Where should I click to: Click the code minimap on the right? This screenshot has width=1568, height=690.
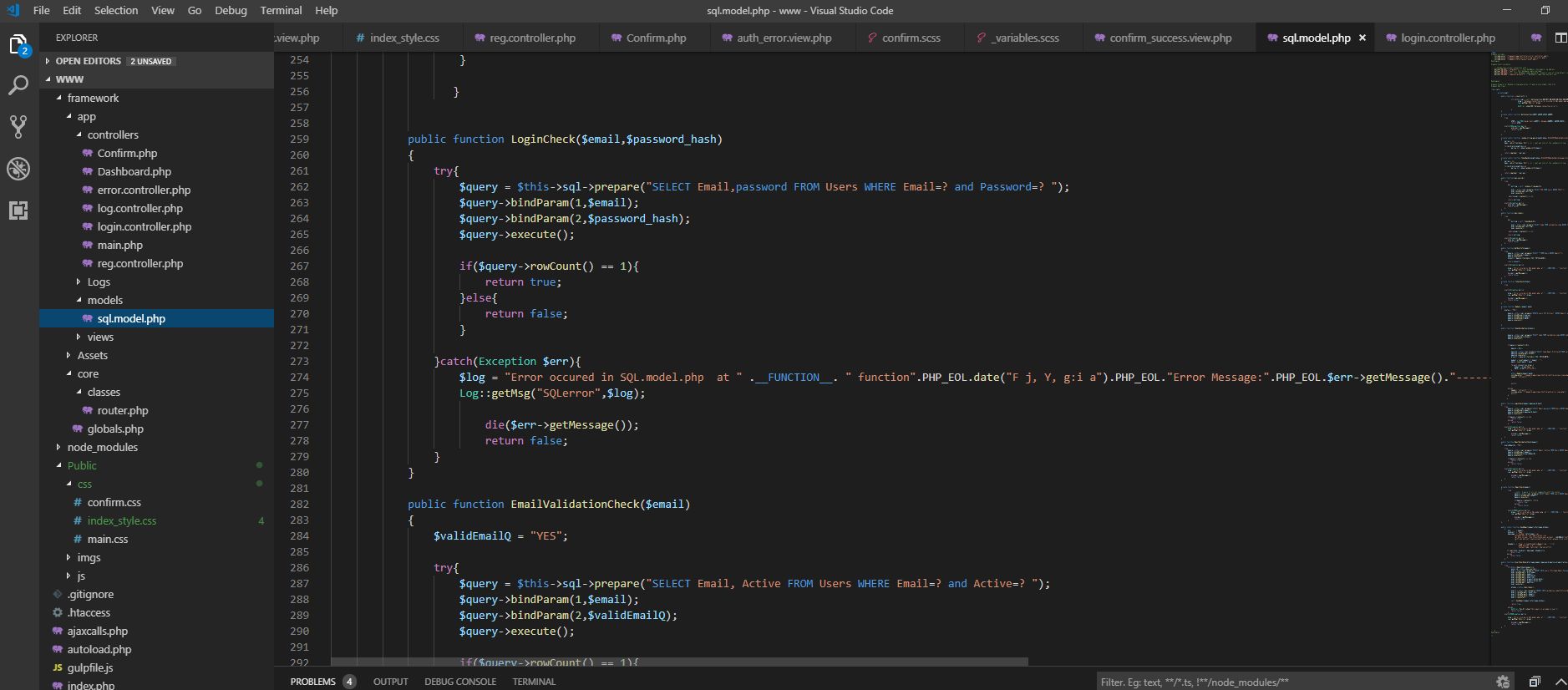pyautogui.click(x=1529, y=334)
